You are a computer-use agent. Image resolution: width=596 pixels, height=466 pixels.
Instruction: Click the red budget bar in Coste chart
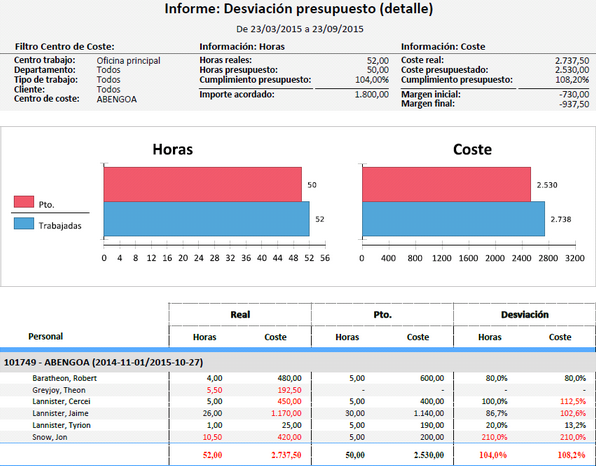pos(446,184)
